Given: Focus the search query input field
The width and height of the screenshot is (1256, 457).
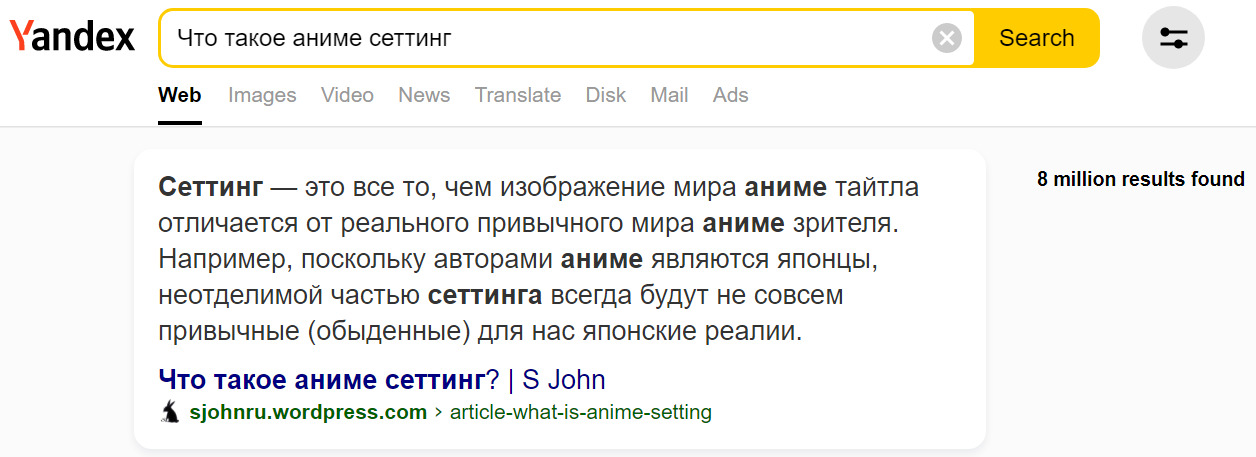Looking at the screenshot, I should click(550, 39).
